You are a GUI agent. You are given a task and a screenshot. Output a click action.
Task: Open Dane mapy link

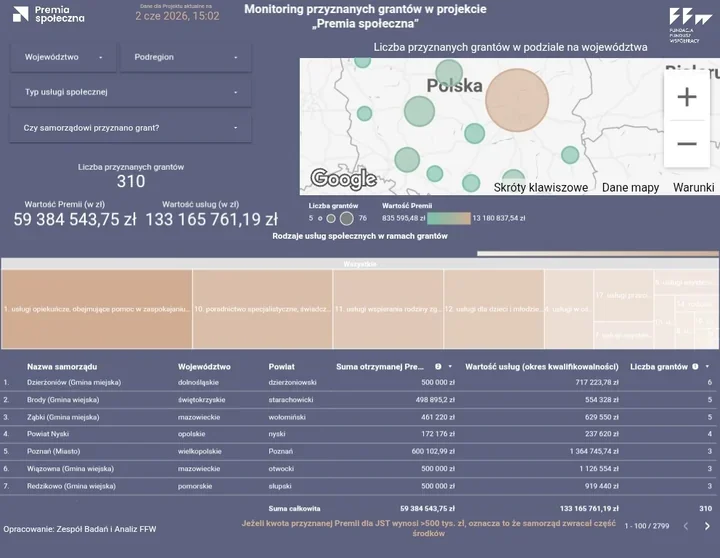[x=630, y=187]
